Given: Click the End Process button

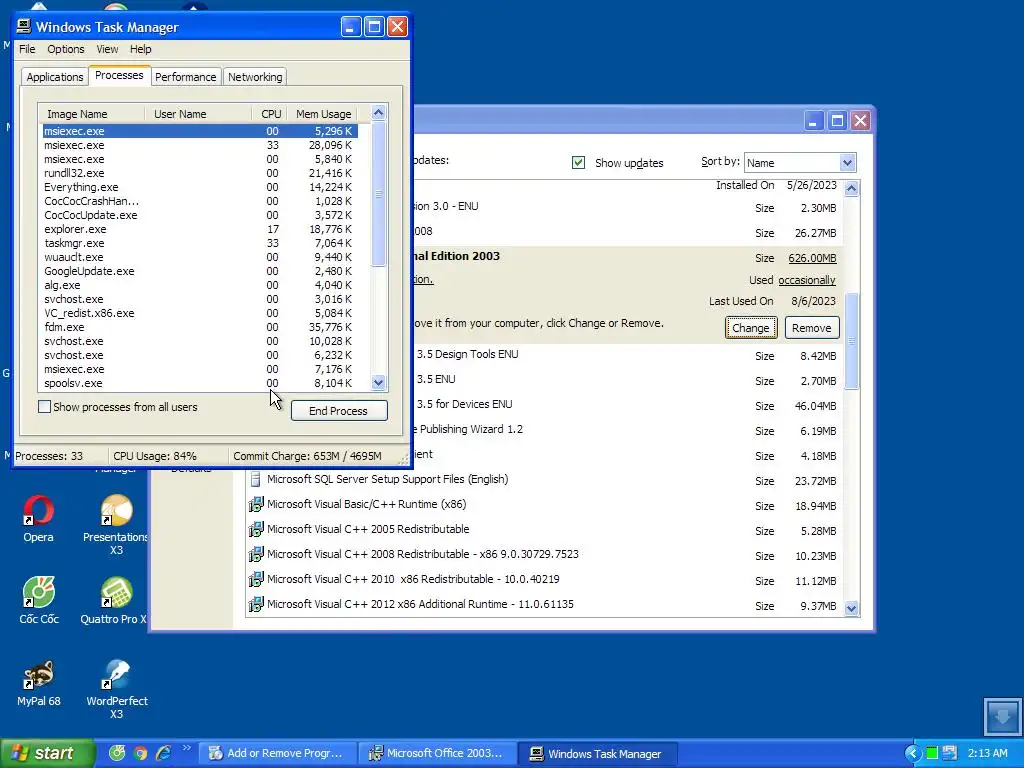Looking at the screenshot, I should click(339, 411).
